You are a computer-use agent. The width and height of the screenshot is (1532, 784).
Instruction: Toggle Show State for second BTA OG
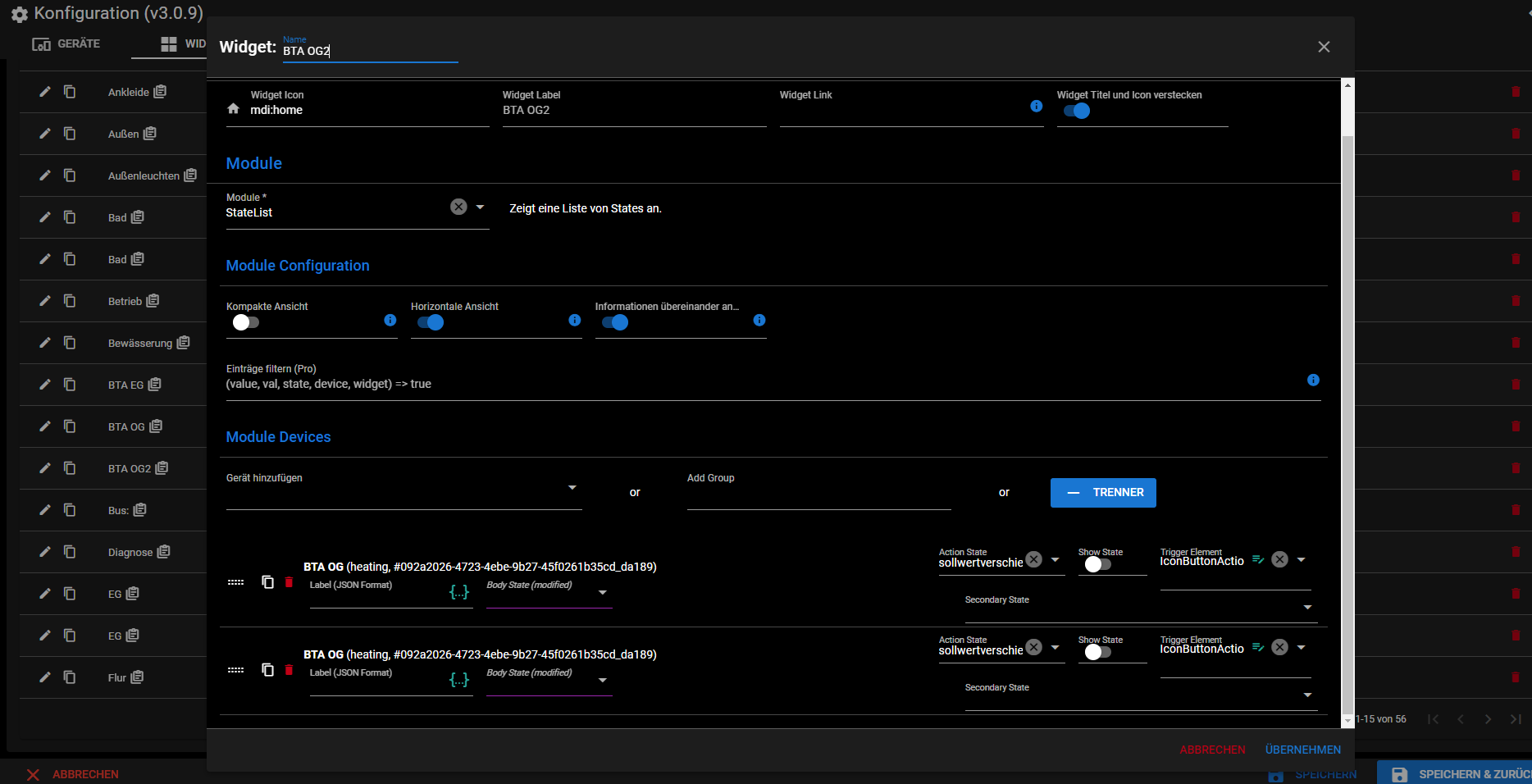[1097, 652]
